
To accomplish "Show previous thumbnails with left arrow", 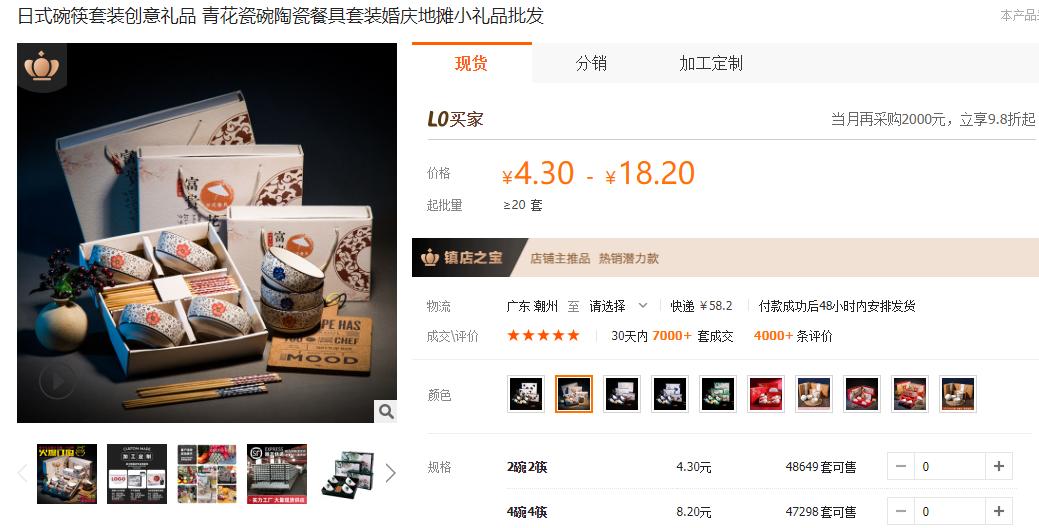I will pos(23,473).
